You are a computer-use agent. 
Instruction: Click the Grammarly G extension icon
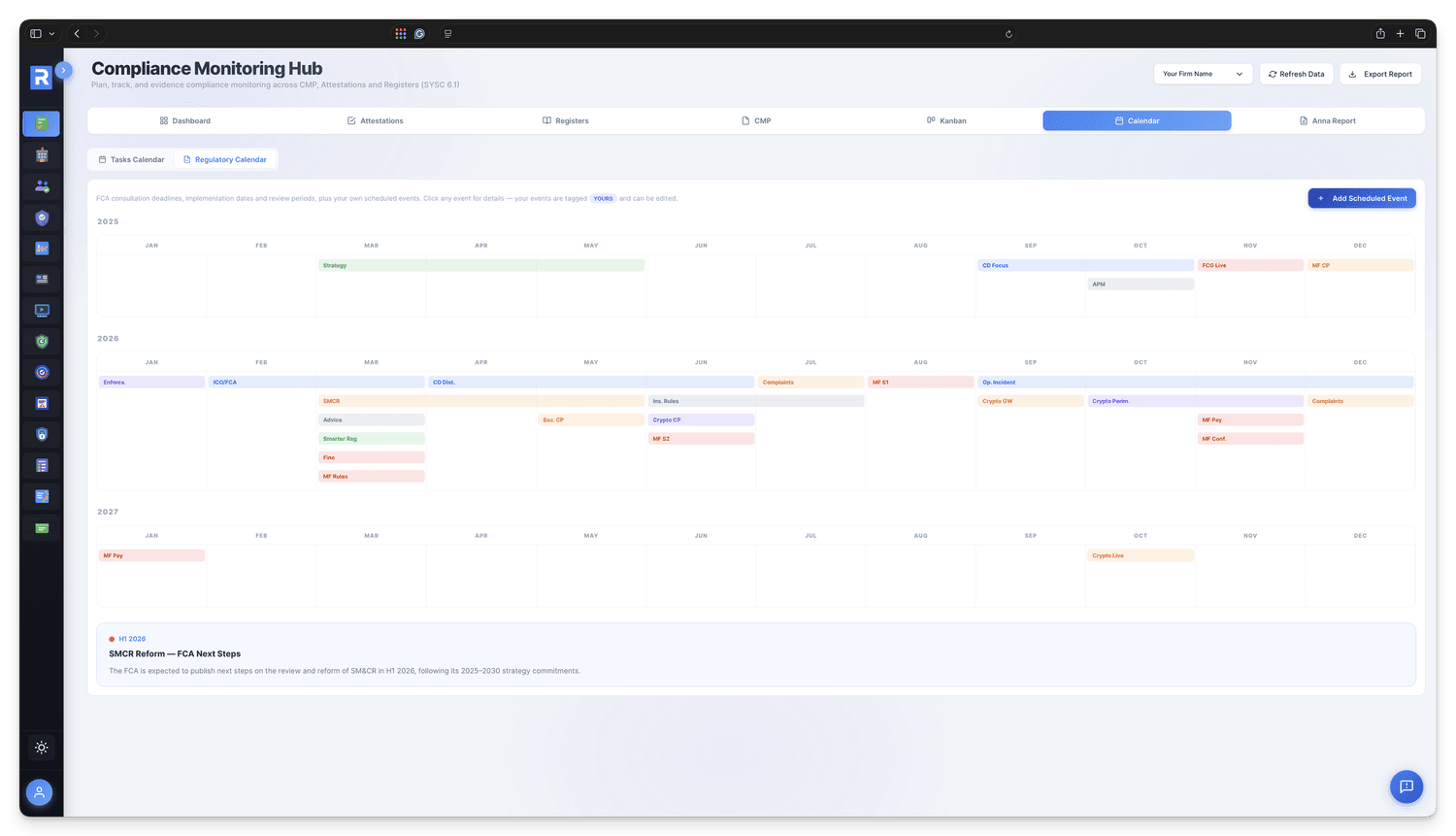(419, 34)
